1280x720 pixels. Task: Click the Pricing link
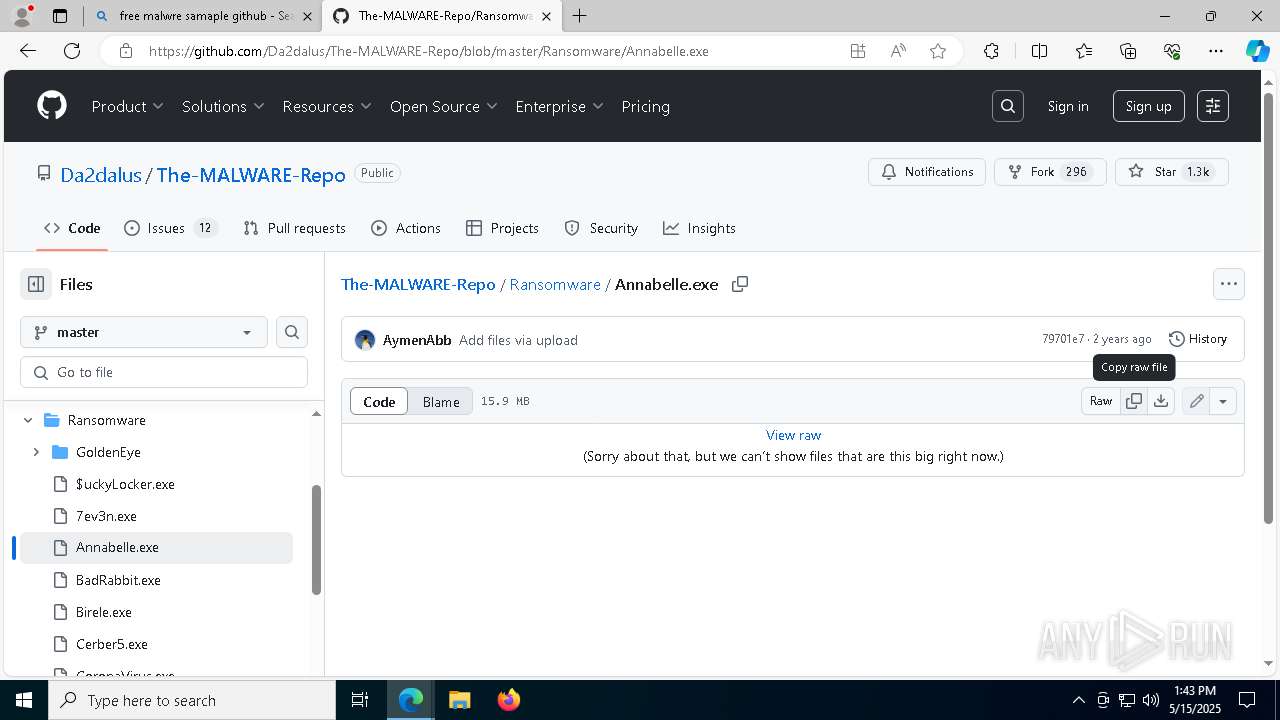tap(645, 106)
